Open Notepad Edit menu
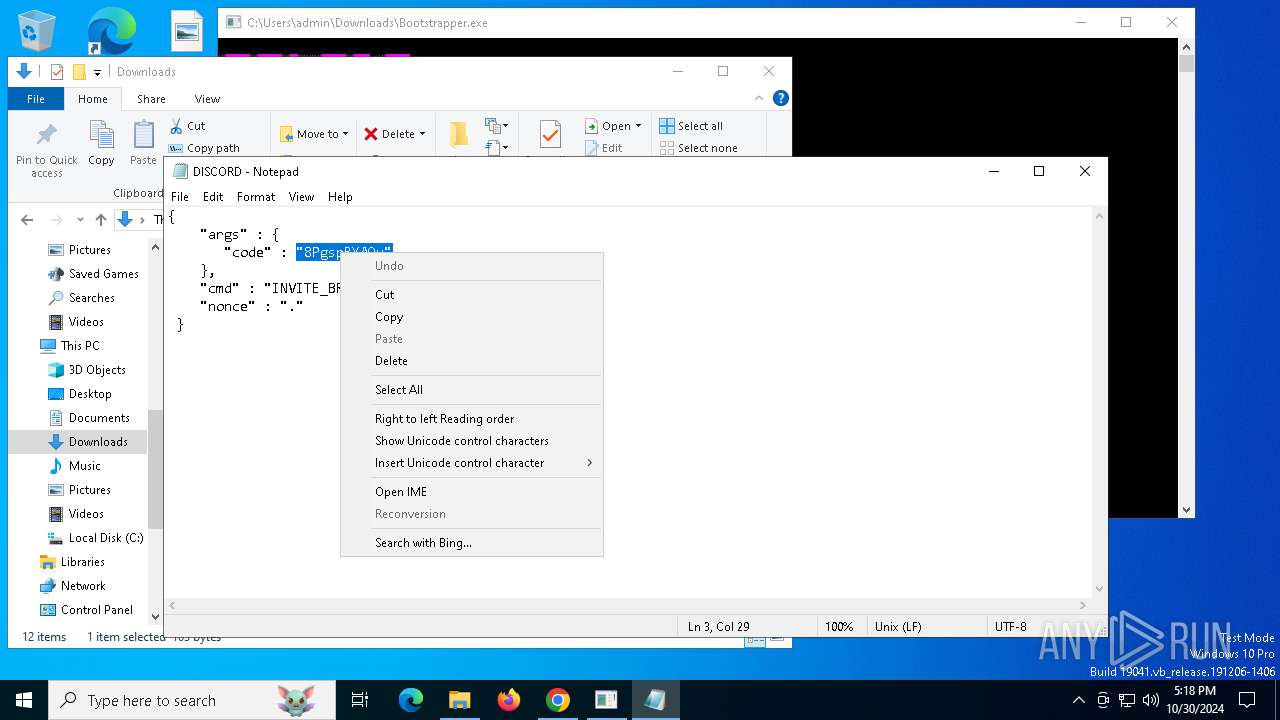 (x=213, y=197)
